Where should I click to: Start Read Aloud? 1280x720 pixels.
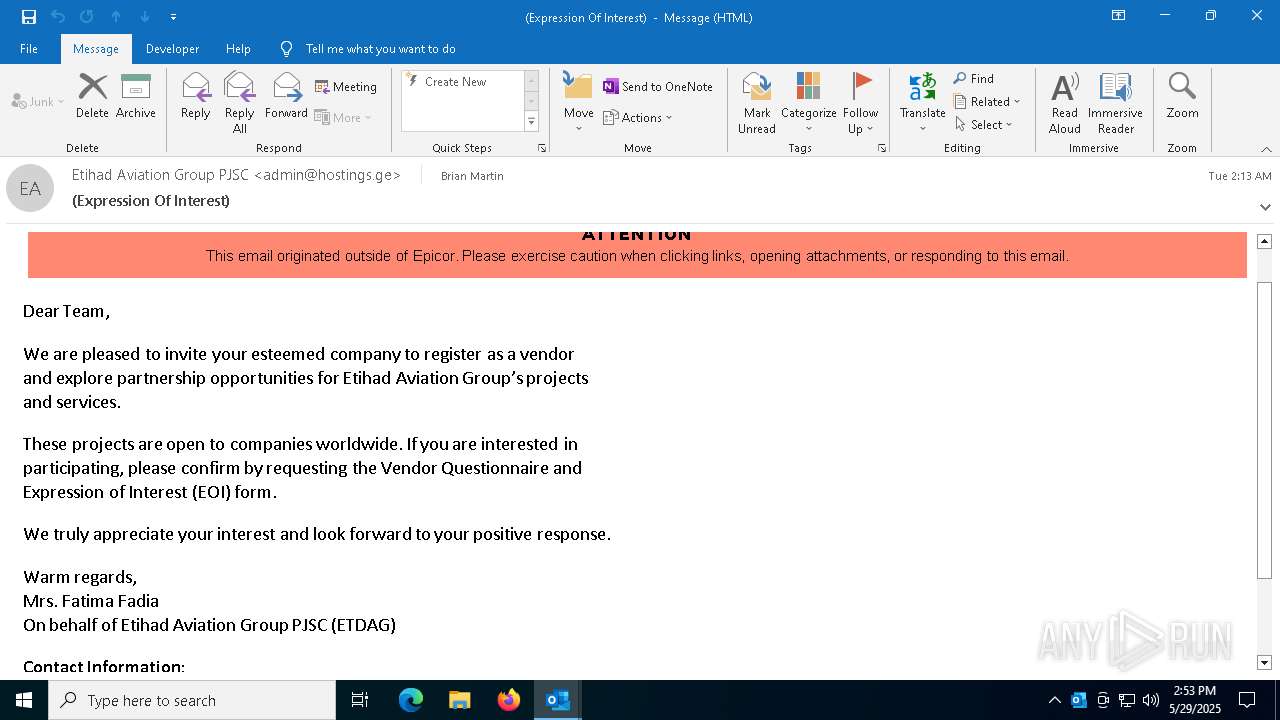[x=1064, y=103]
